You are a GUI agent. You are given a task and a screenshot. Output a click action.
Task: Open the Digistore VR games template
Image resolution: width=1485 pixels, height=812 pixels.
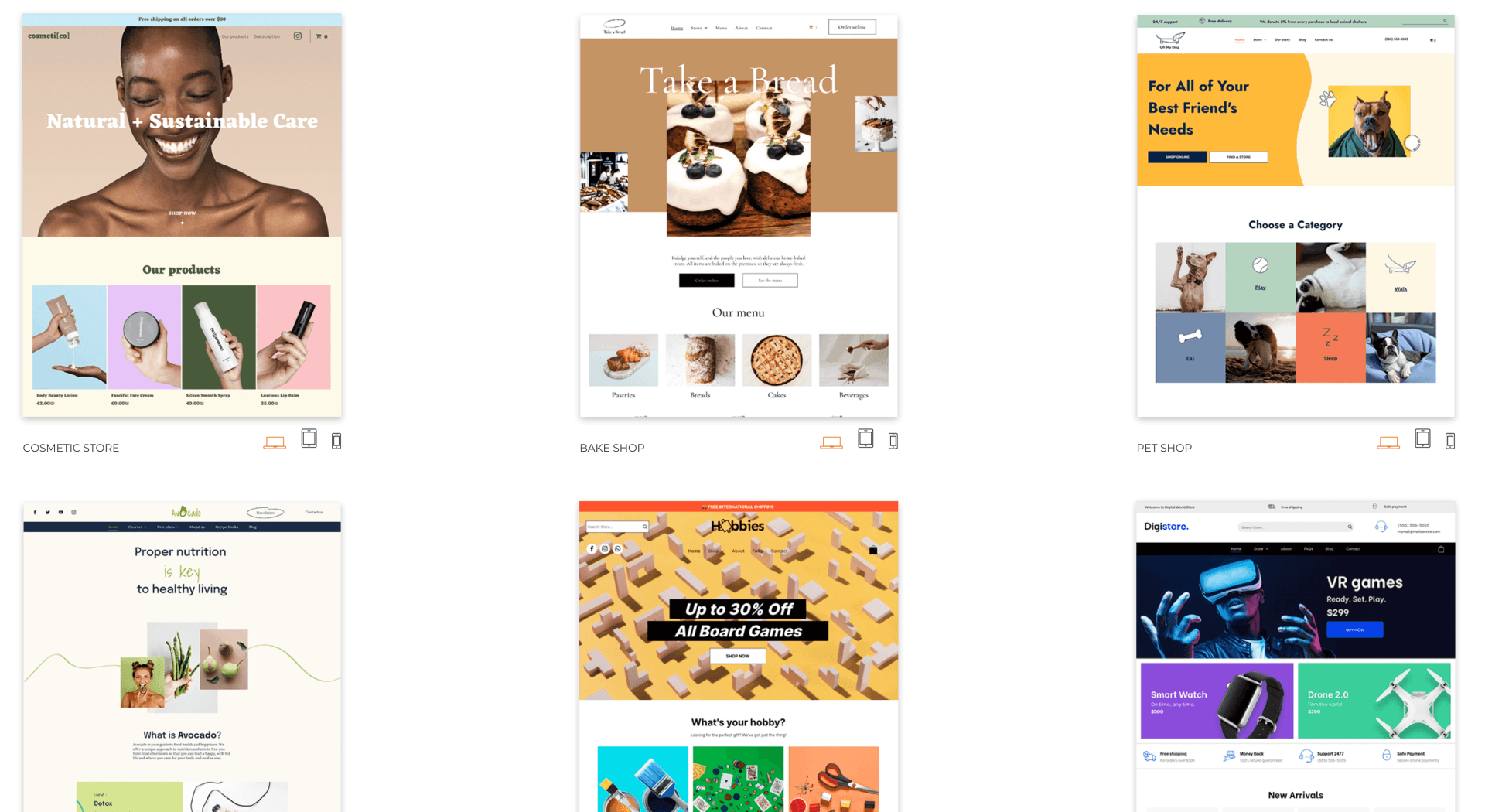(1296, 657)
